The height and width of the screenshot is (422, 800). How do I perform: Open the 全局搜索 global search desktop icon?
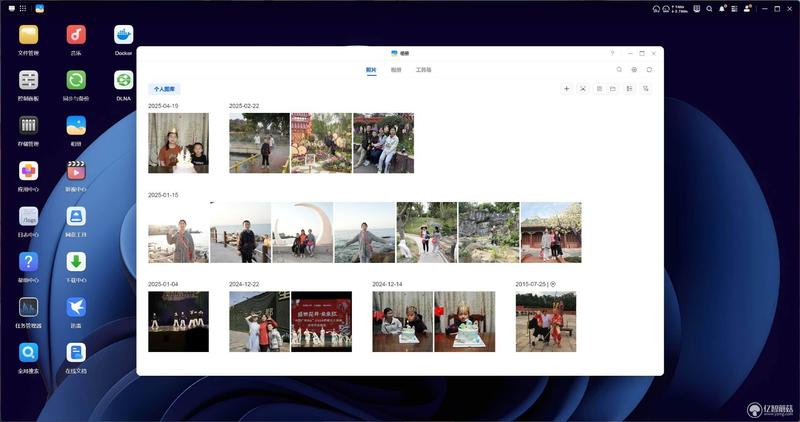(29, 353)
